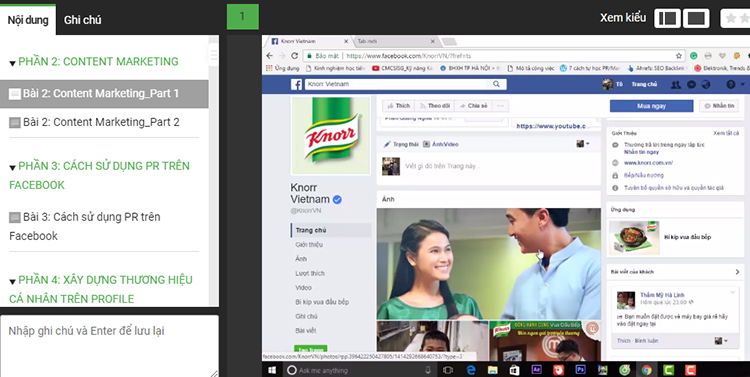This screenshot has height=377, width=750.
Task: Switch to the Nội dung tab
Action: pos(28,20)
